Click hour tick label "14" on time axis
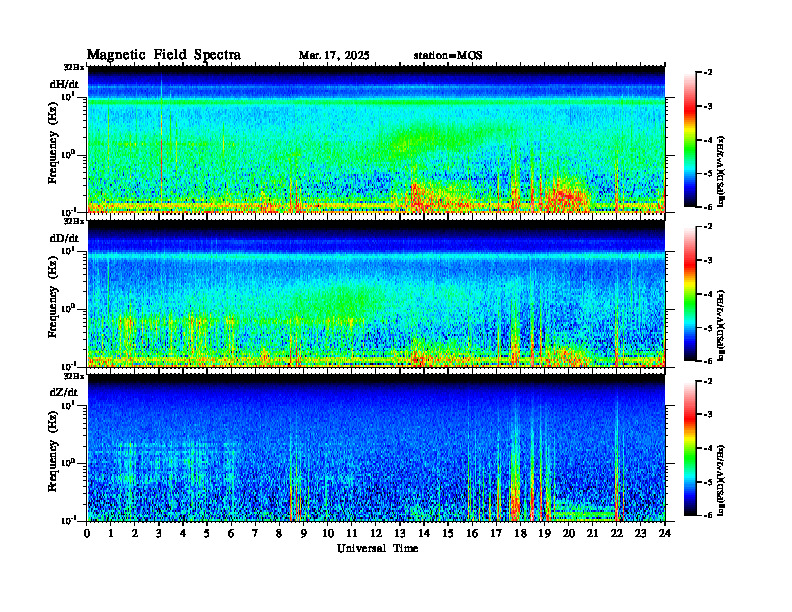The image size is (792, 612). tap(424, 533)
